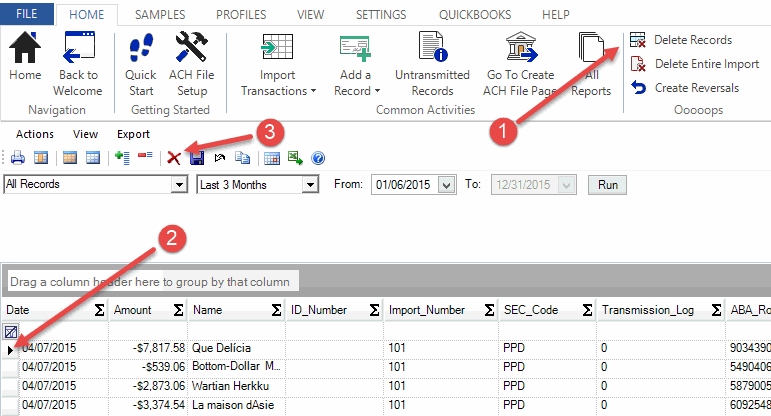
Task: Go to Create ACH File Page
Action: (521, 63)
